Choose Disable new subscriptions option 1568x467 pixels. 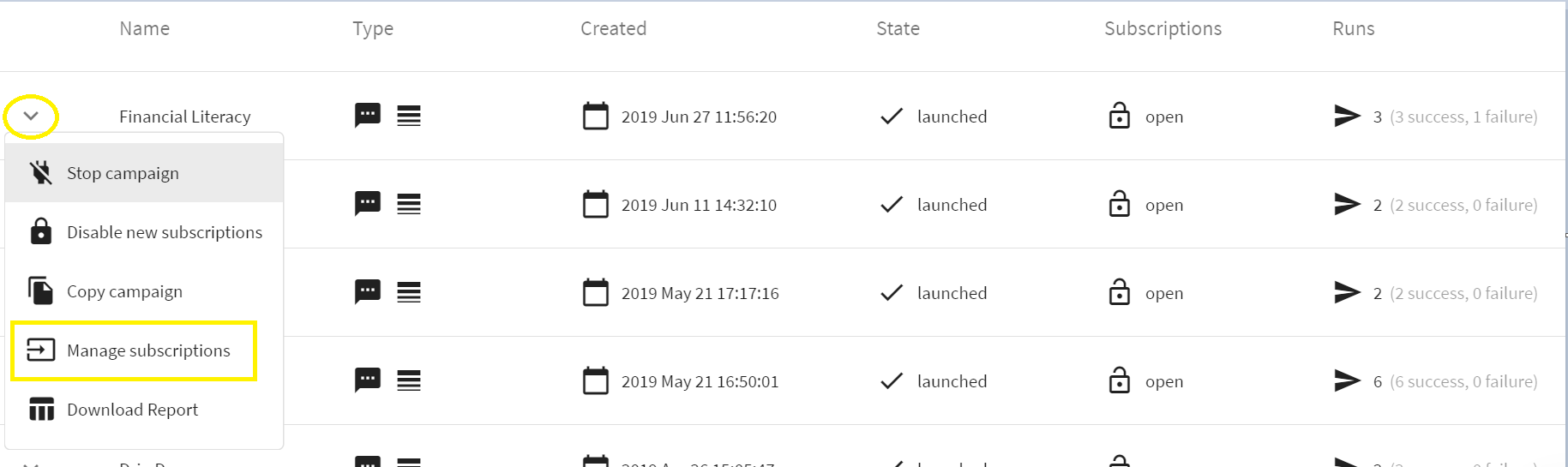(x=164, y=232)
